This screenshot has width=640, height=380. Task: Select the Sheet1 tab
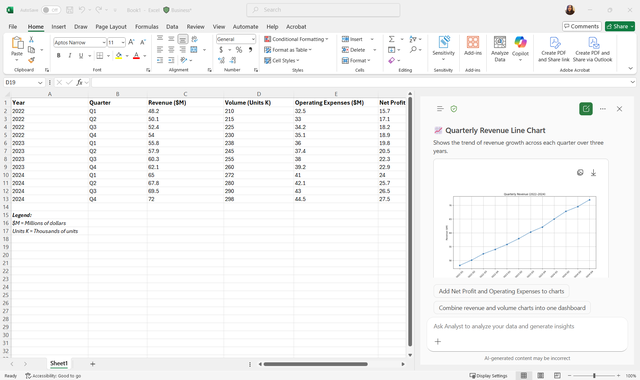[59, 363]
